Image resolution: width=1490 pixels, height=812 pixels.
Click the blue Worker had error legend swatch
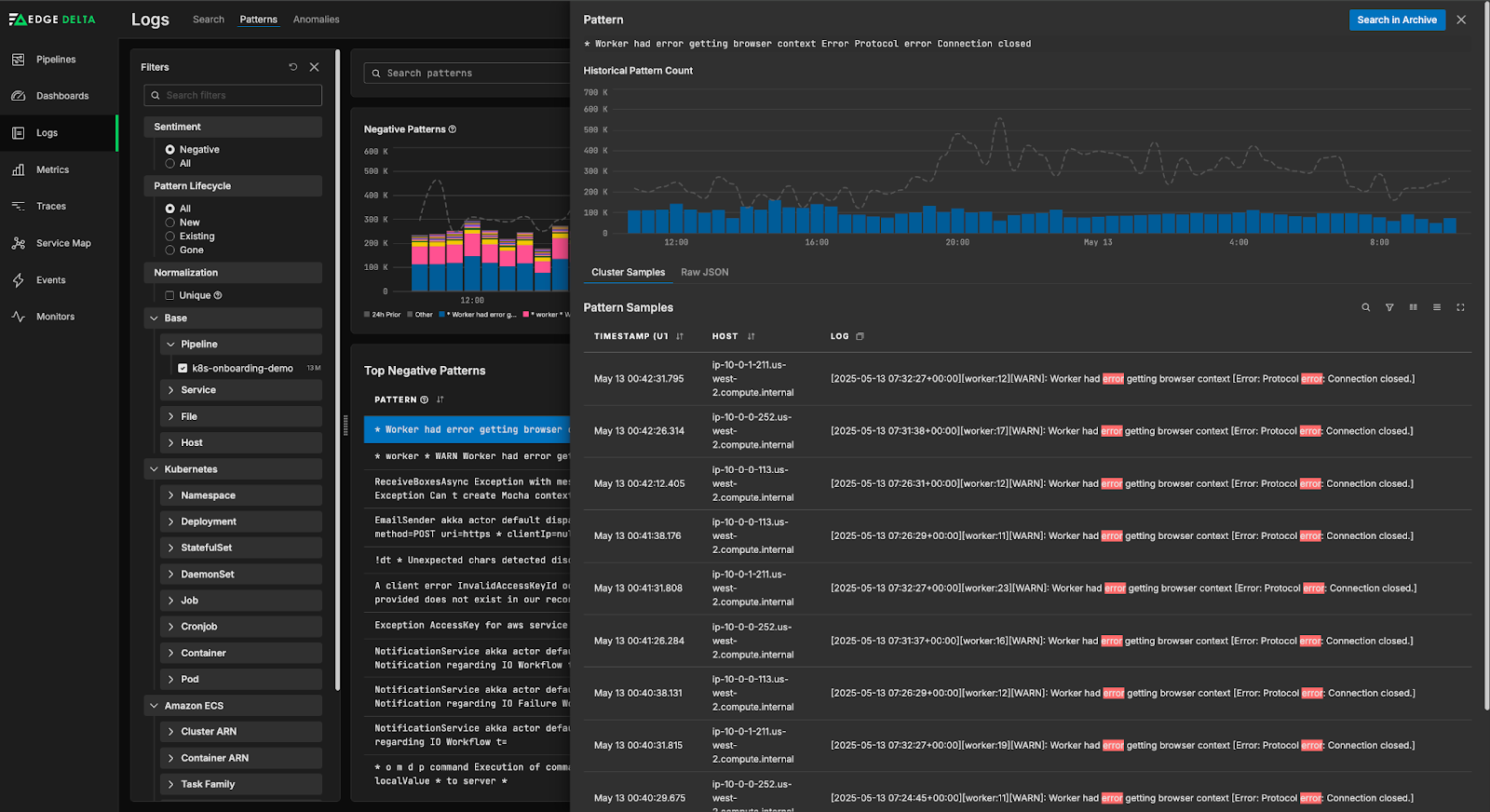coord(441,315)
